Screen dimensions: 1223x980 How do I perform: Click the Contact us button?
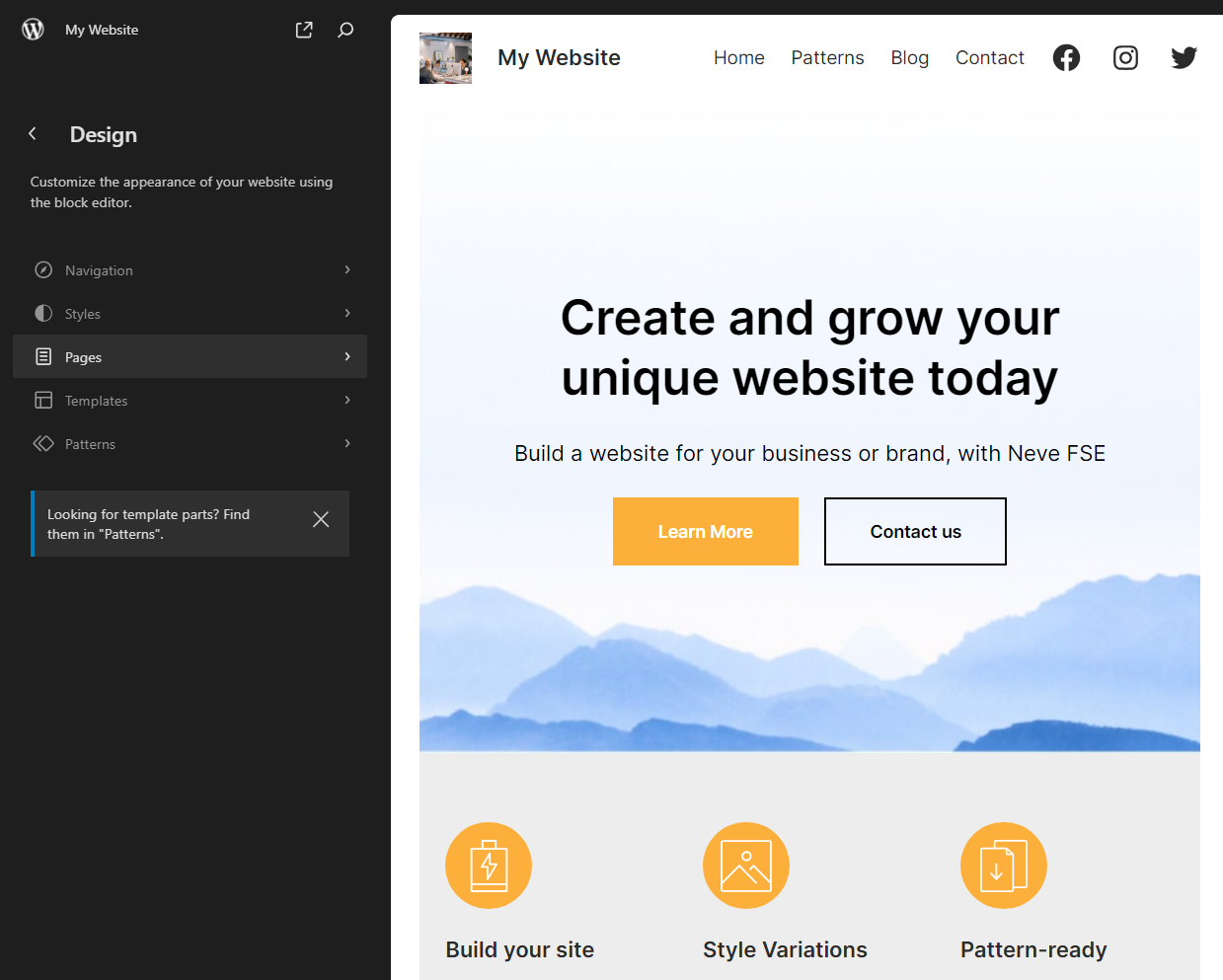point(915,531)
